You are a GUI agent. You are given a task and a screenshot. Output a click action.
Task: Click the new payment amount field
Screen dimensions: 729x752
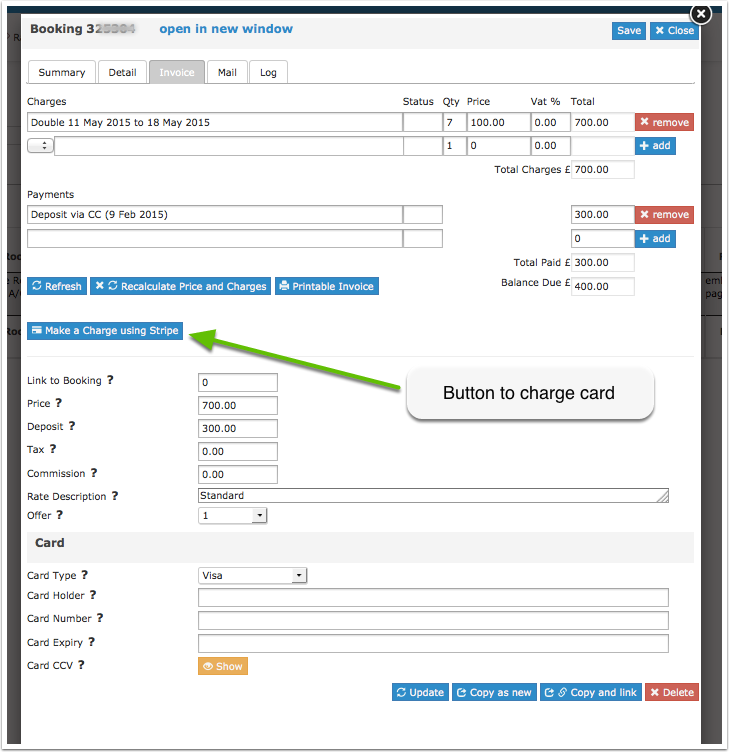point(603,238)
